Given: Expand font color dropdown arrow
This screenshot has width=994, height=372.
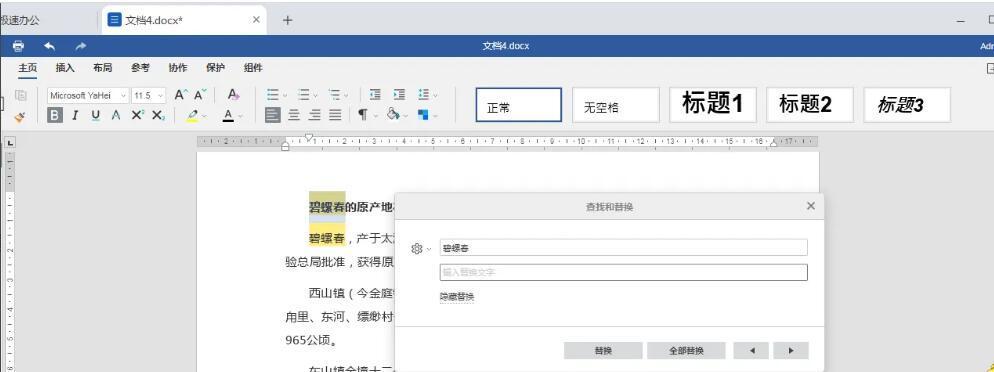Looking at the screenshot, I should [x=240, y=116].
